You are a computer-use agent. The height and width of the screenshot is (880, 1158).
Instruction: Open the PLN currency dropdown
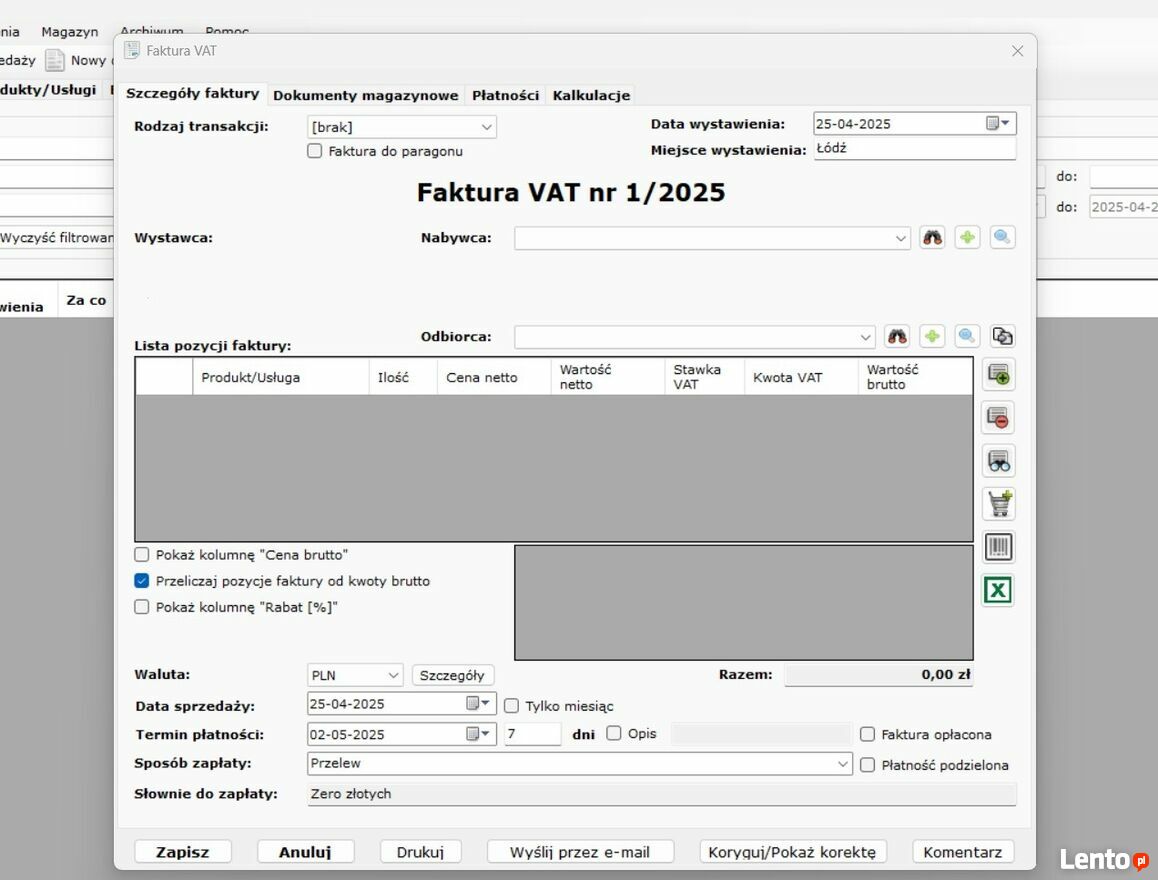(x=355, y=675)
